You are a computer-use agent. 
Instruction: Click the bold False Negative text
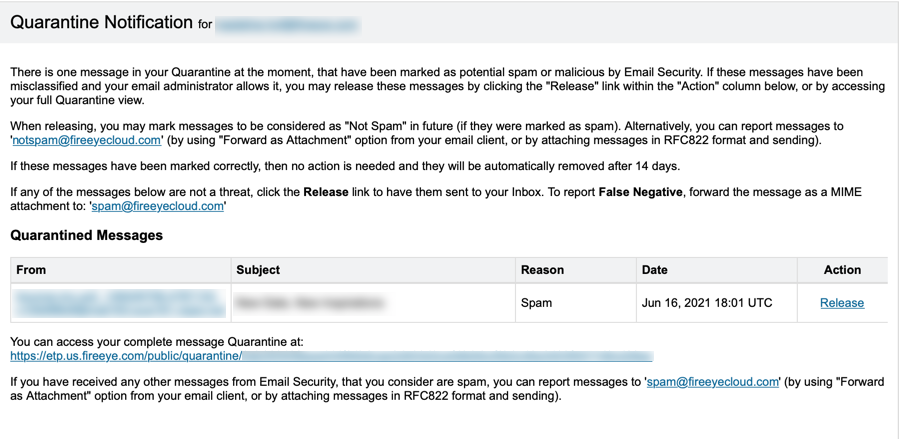[640, 192]
